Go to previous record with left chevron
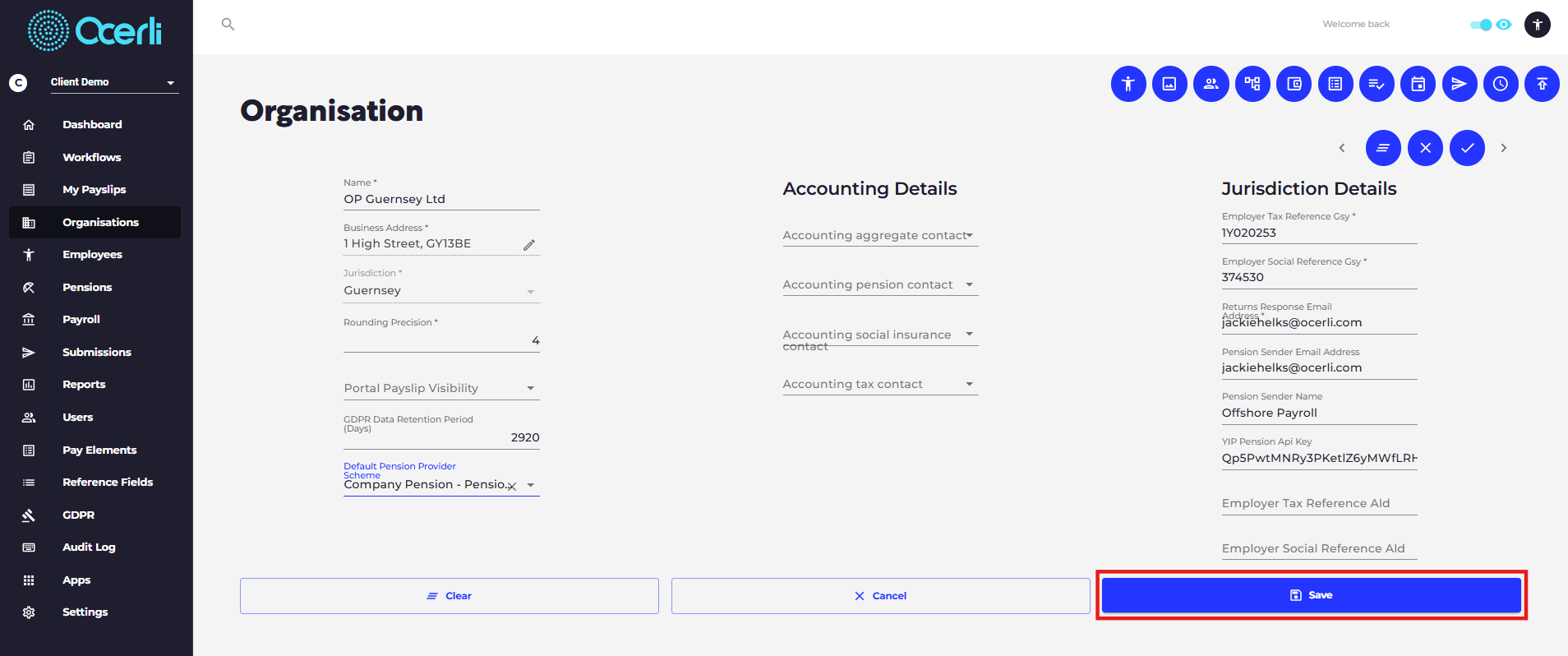This screenshot has width=1568, height=656. coord(1342,148)
